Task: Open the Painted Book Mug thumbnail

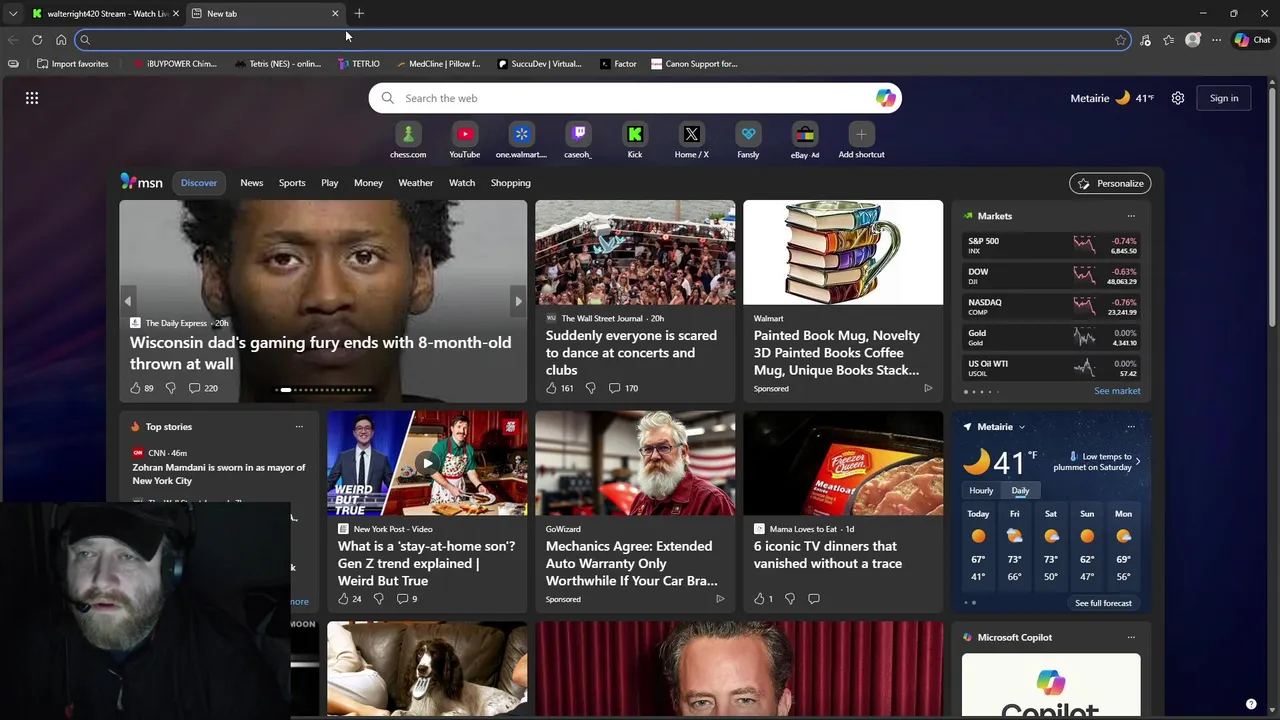Action: point(843,252)
